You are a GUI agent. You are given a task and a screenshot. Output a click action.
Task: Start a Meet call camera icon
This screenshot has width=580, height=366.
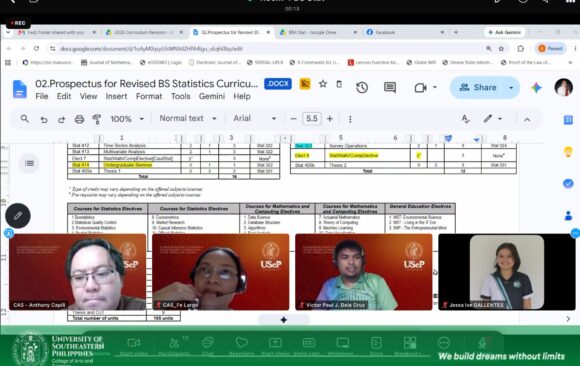[421, 88]
